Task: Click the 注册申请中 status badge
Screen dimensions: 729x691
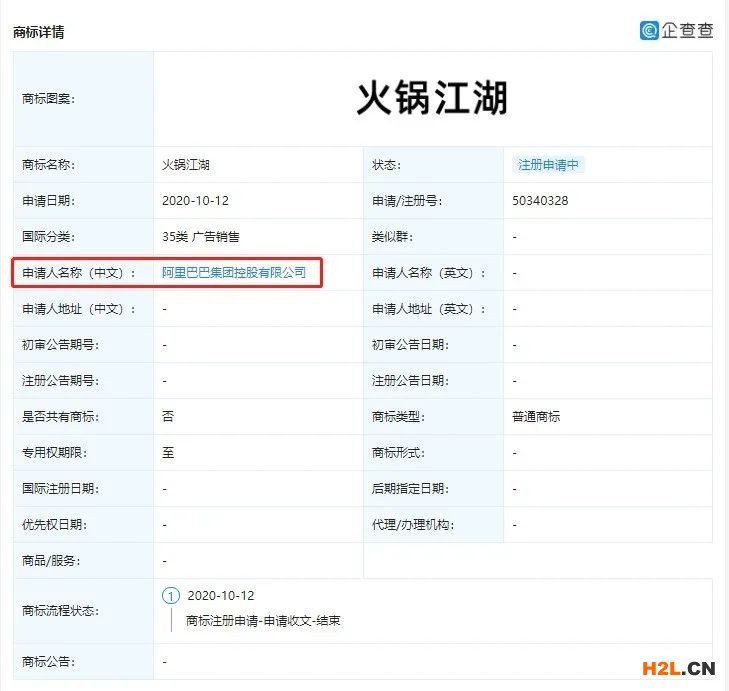Action: (547, 164)
